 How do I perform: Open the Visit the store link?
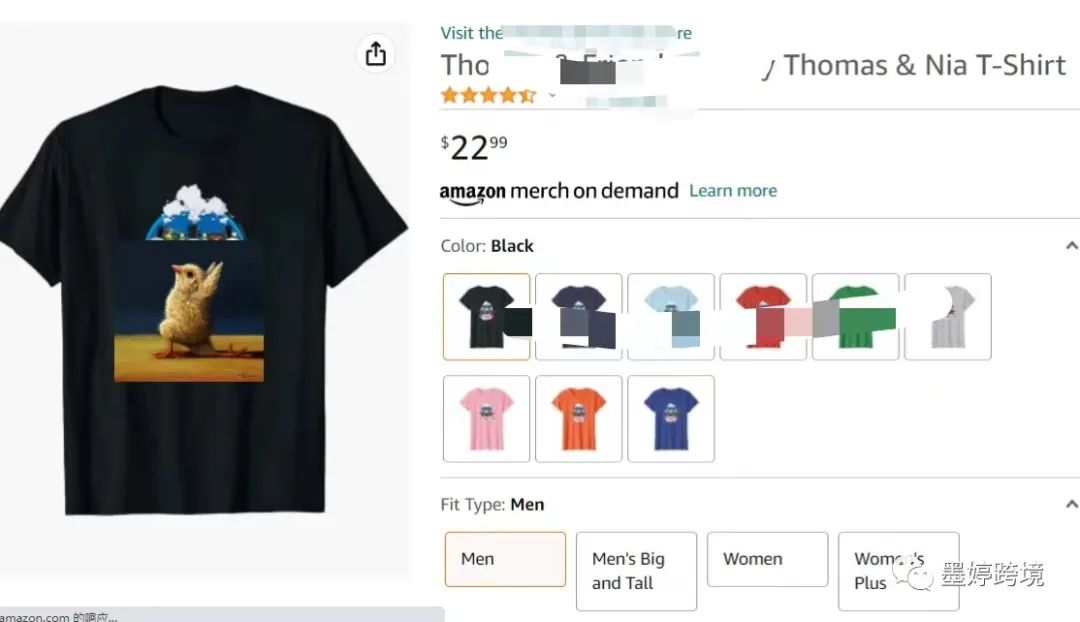pos(566,32)
